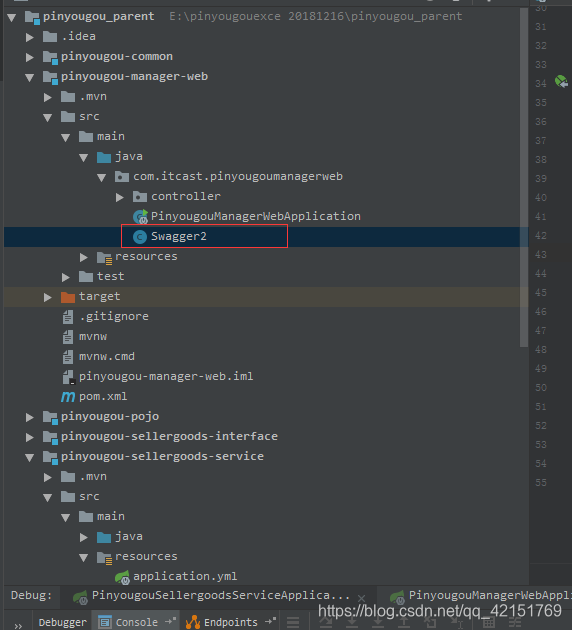Click the Endpoints tab icon
The height and width of the screenshot is (630, 572).
[x=193, y=622]
